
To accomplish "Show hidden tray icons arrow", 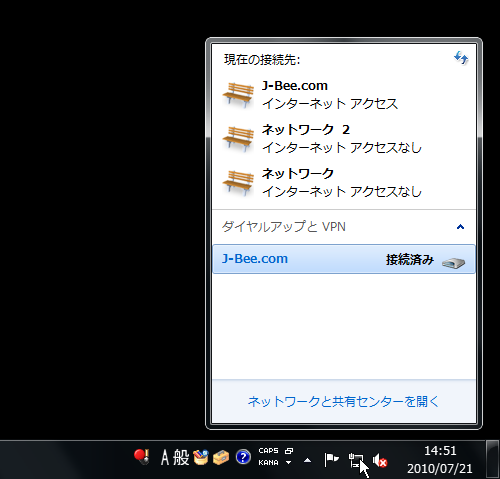I will pyautogui.click(x=307, y=461).
